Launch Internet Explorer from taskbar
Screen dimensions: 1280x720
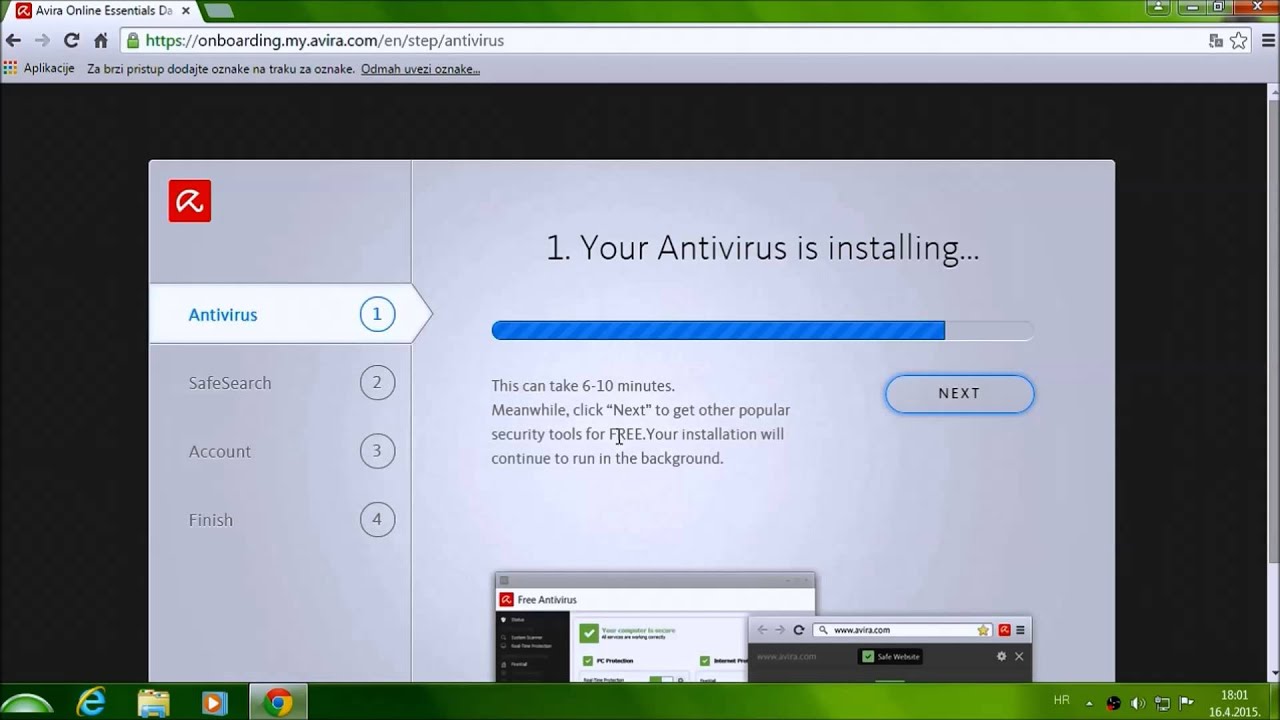coord(91,703)
